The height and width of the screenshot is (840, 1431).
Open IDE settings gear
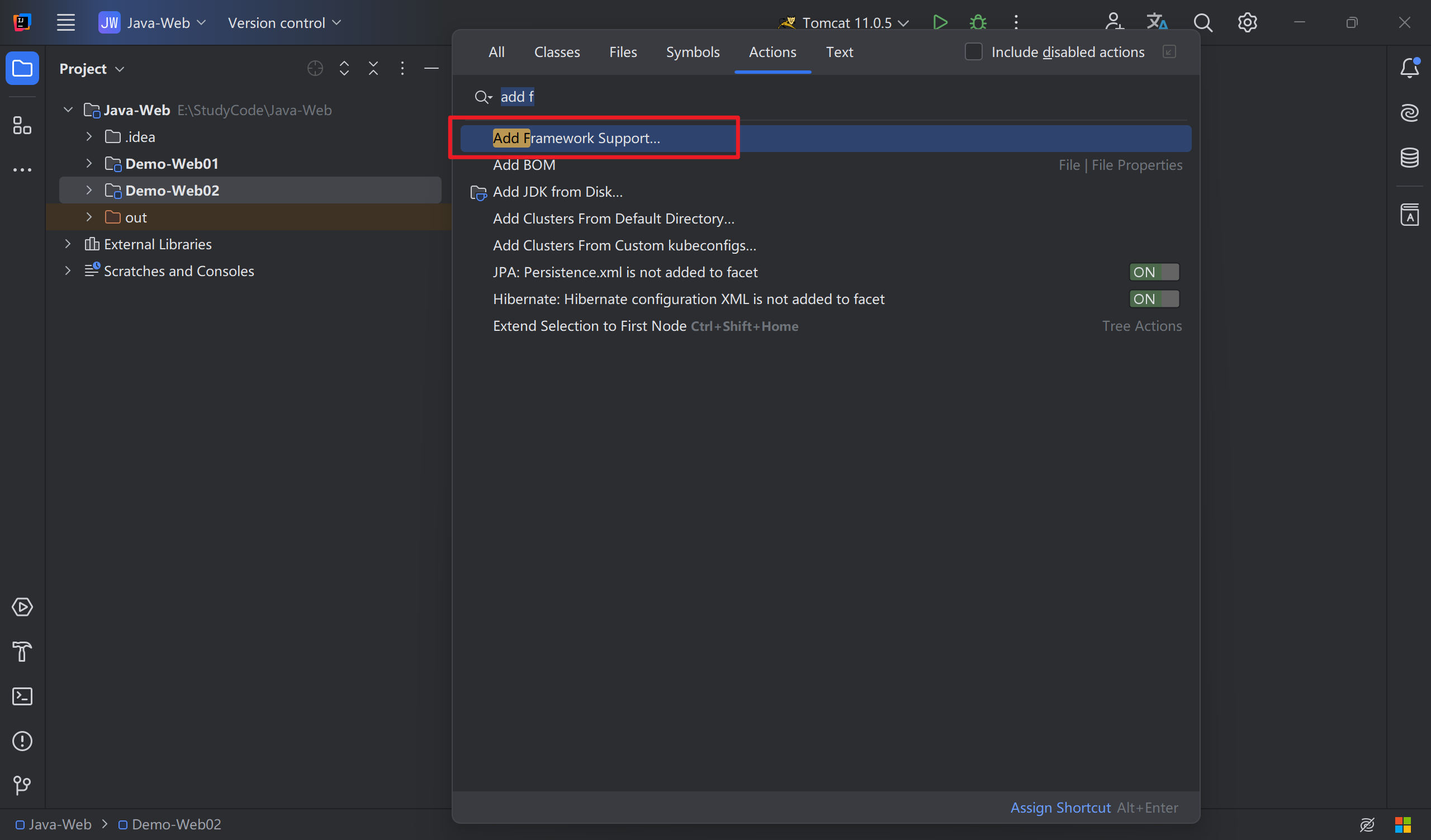tap(1247, 23)
